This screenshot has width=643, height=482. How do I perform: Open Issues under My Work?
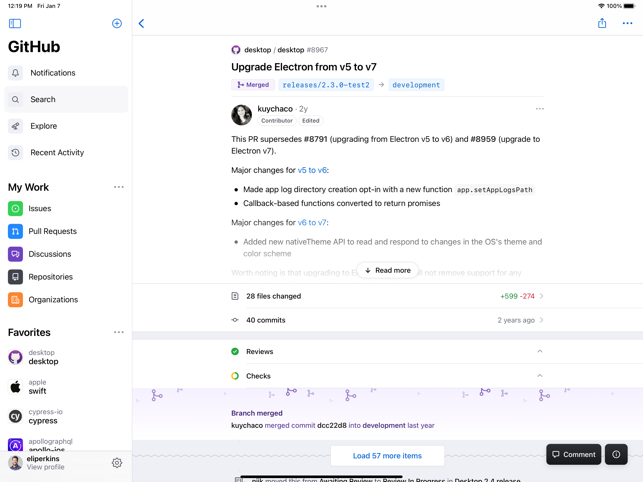click(x=66, y=208)
